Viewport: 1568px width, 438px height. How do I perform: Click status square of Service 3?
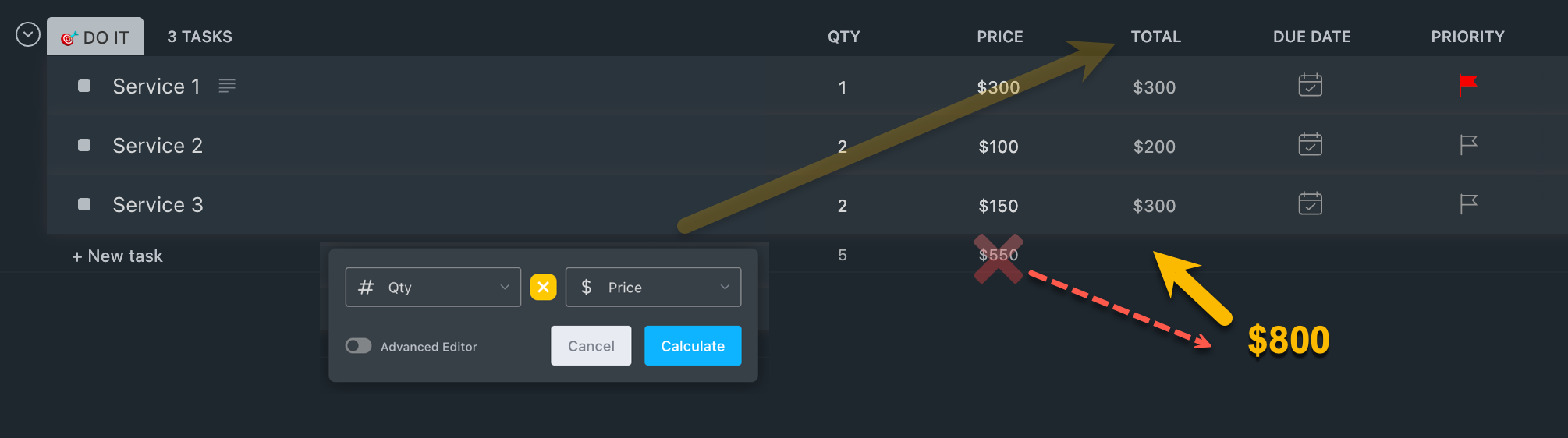coord(84,204)
